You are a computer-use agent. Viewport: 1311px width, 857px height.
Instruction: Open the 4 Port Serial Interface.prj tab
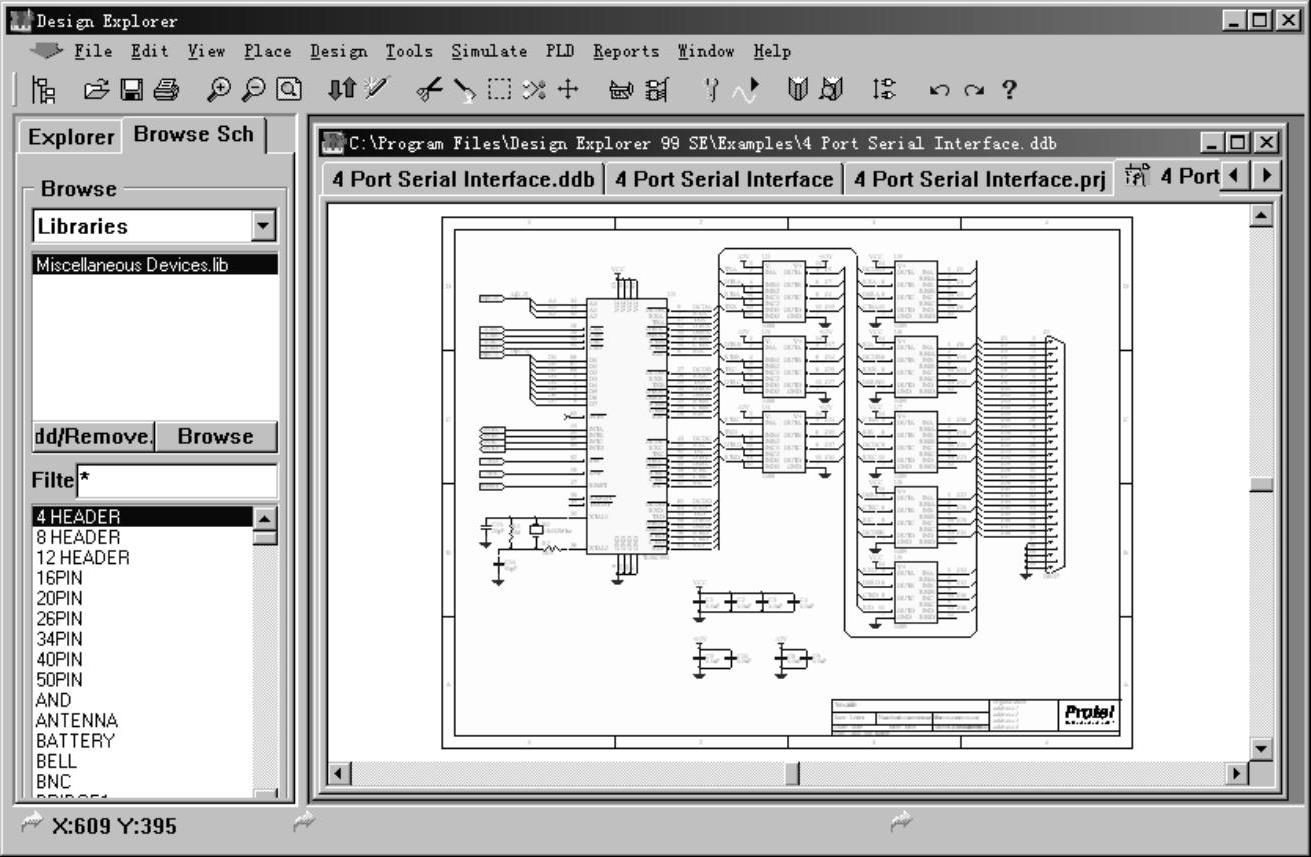click(980, 180)
